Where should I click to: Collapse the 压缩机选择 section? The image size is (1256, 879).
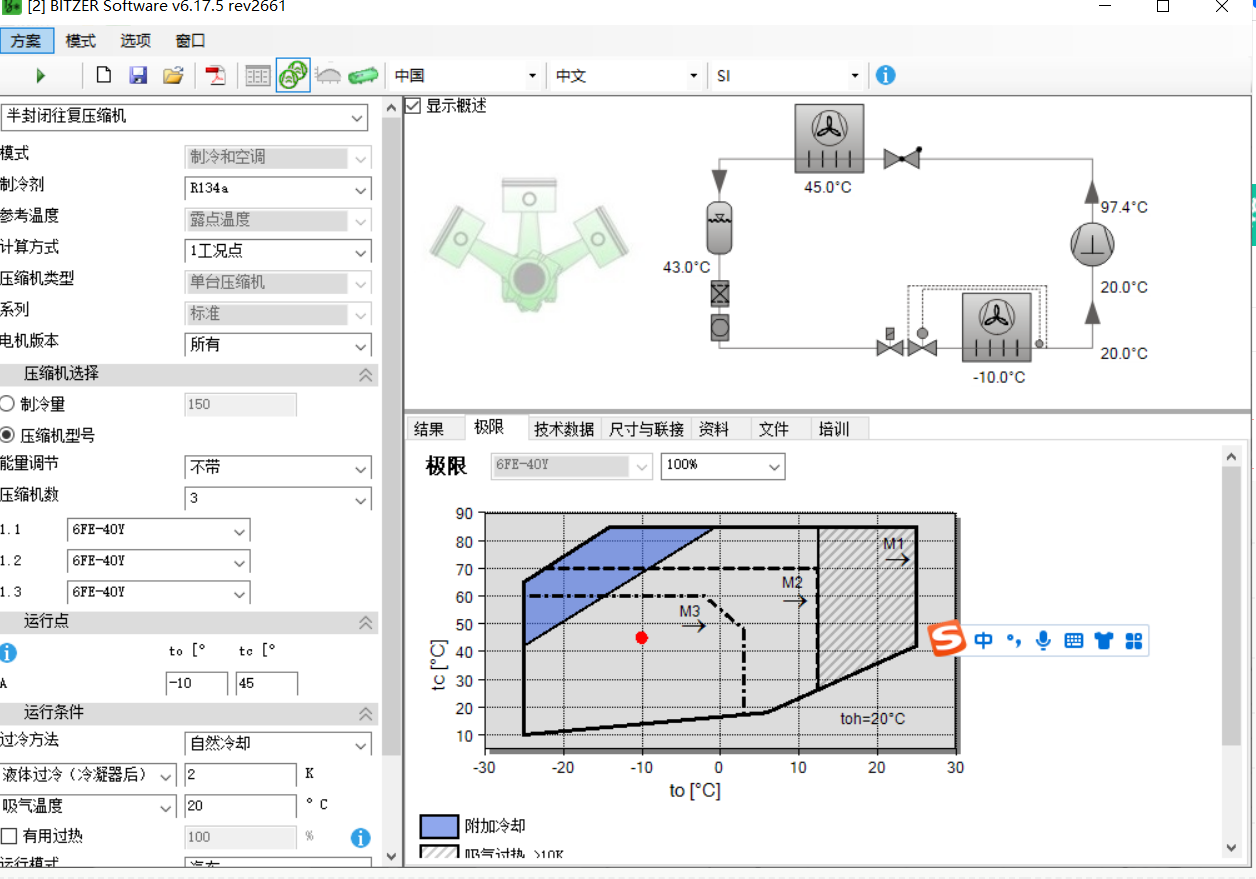point(366,375)
